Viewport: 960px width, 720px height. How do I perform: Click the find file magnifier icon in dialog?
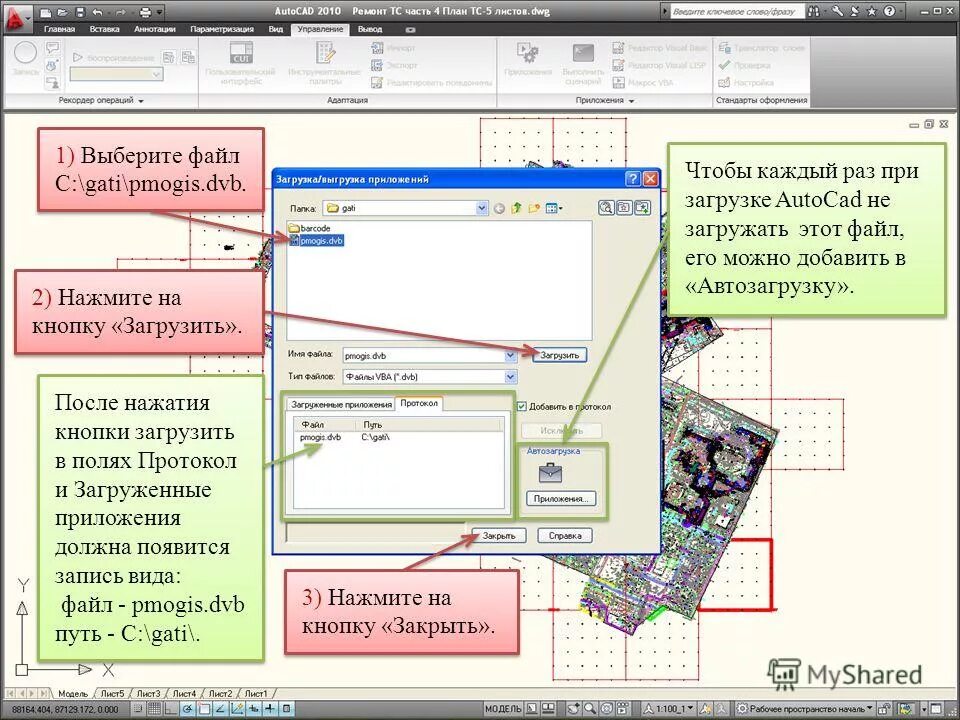click(606, 208)
